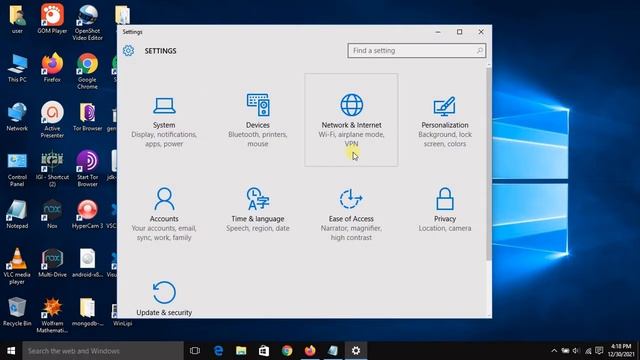Select Start Tor Browser desktop icon
This screenshot has height=360, width=640.
click(x=87, y=169)
